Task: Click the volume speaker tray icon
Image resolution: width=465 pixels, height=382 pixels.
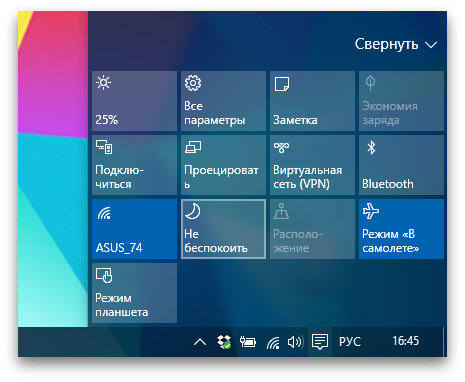Action: click(x=295, y=342)
